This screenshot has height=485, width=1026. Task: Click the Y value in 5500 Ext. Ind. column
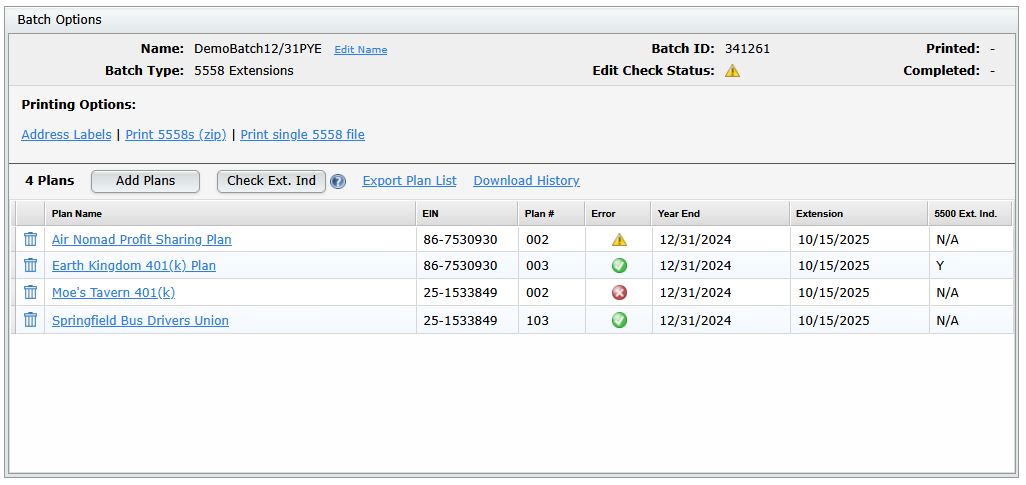coord(940,266)
